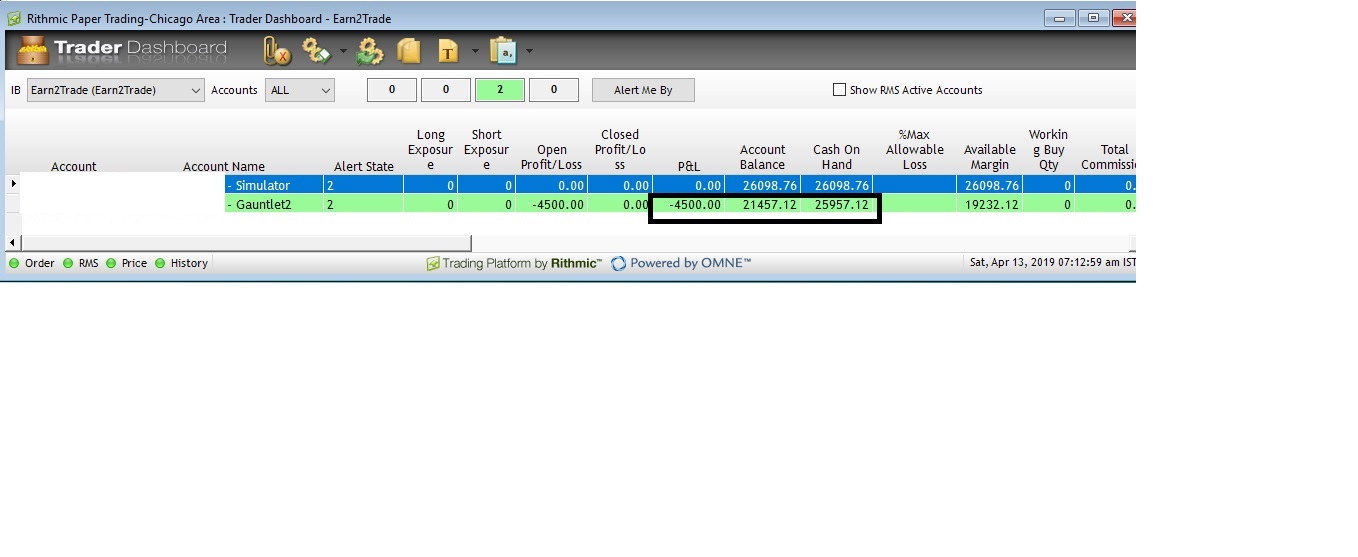Expand the arrow beside the clipboard icon
This screenshot has width=1358, height=557.
pos(529,51)
